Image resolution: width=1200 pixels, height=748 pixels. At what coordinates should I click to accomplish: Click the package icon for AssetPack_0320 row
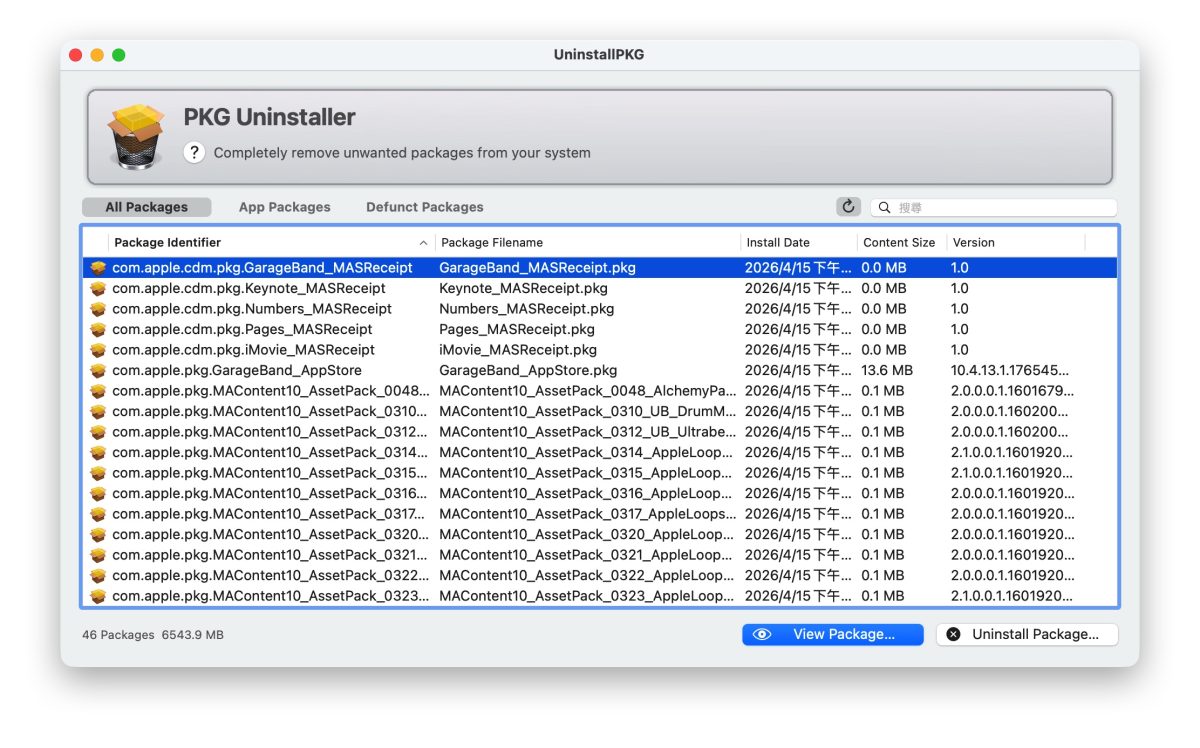point(98,534)
